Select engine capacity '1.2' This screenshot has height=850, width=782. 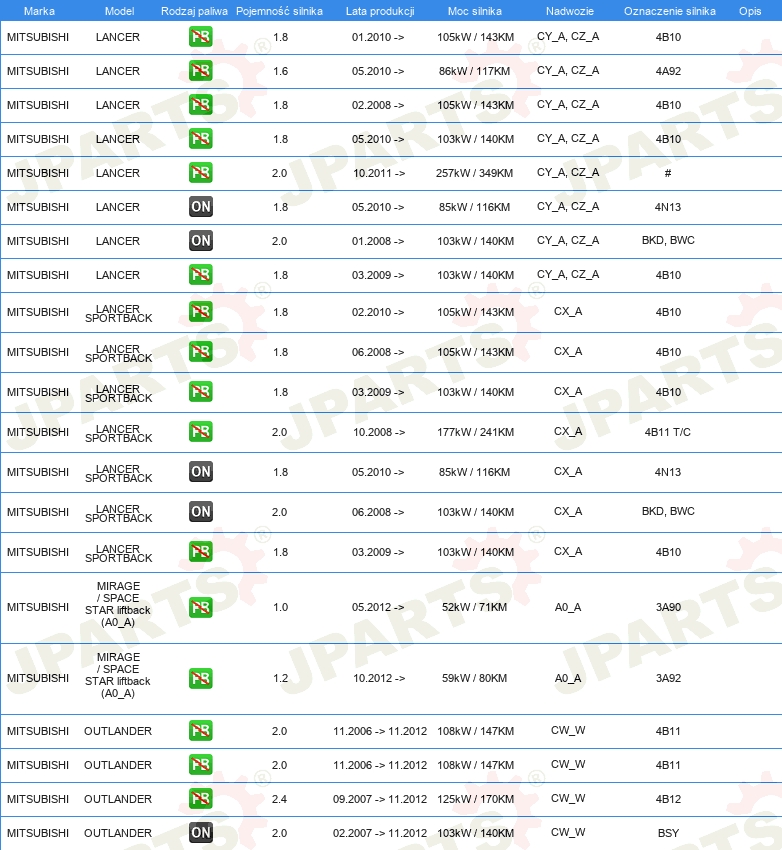280,678
